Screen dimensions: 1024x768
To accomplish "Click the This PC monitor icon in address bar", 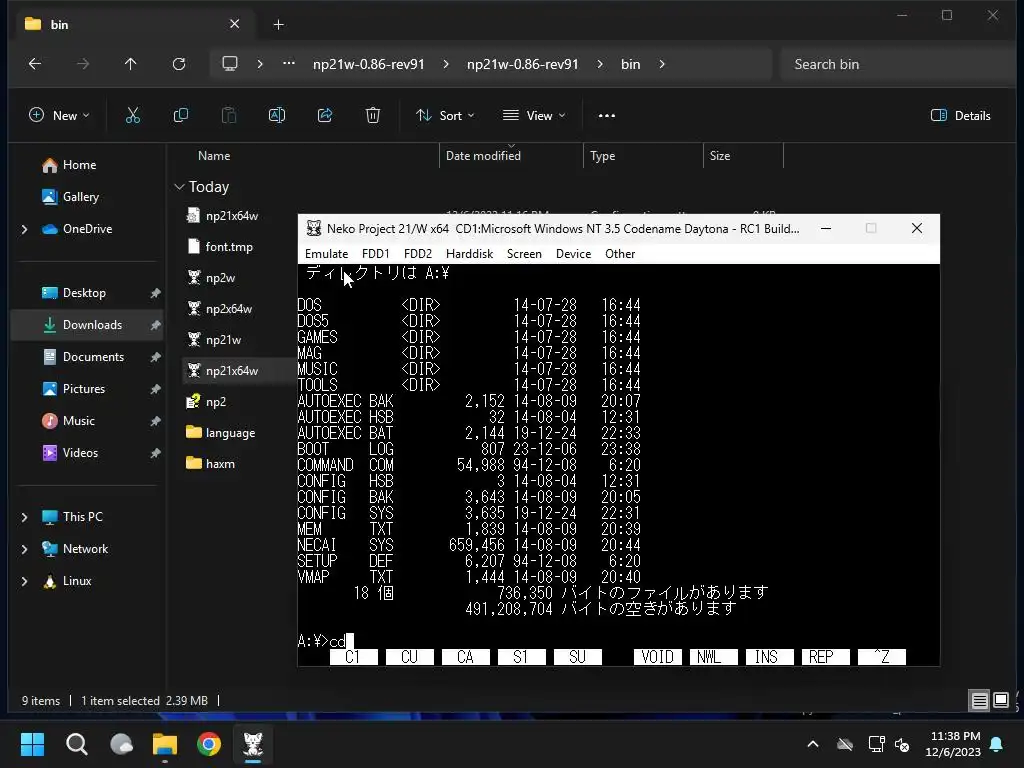I will coord(230,64).
